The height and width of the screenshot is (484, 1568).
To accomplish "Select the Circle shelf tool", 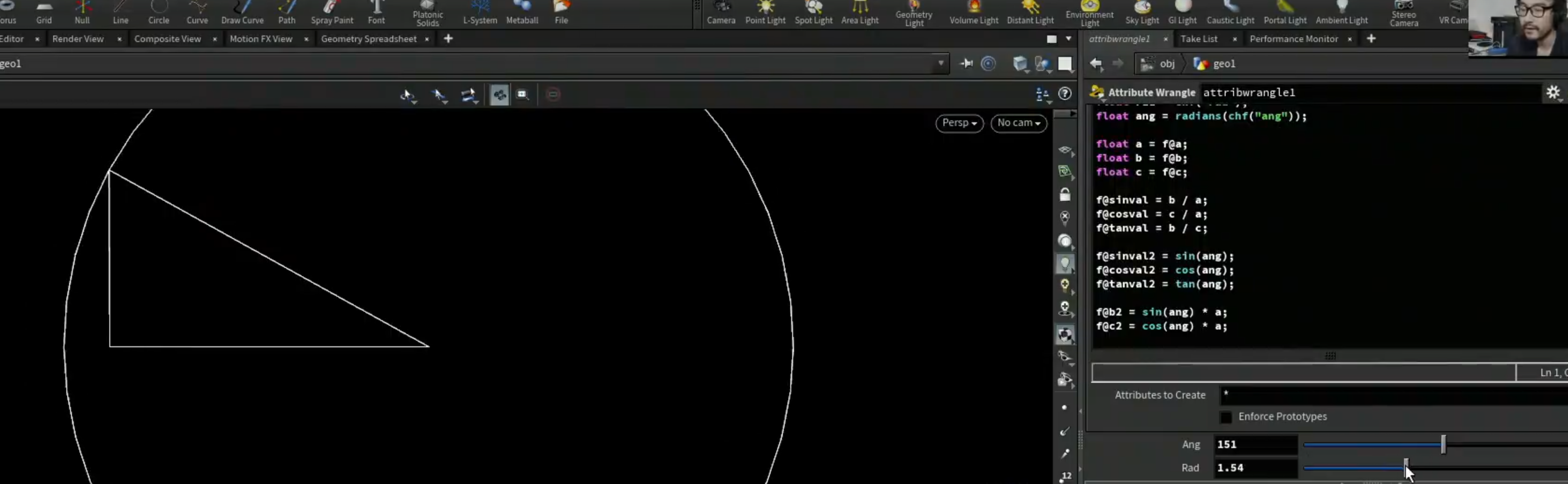I will pos(159,13).
